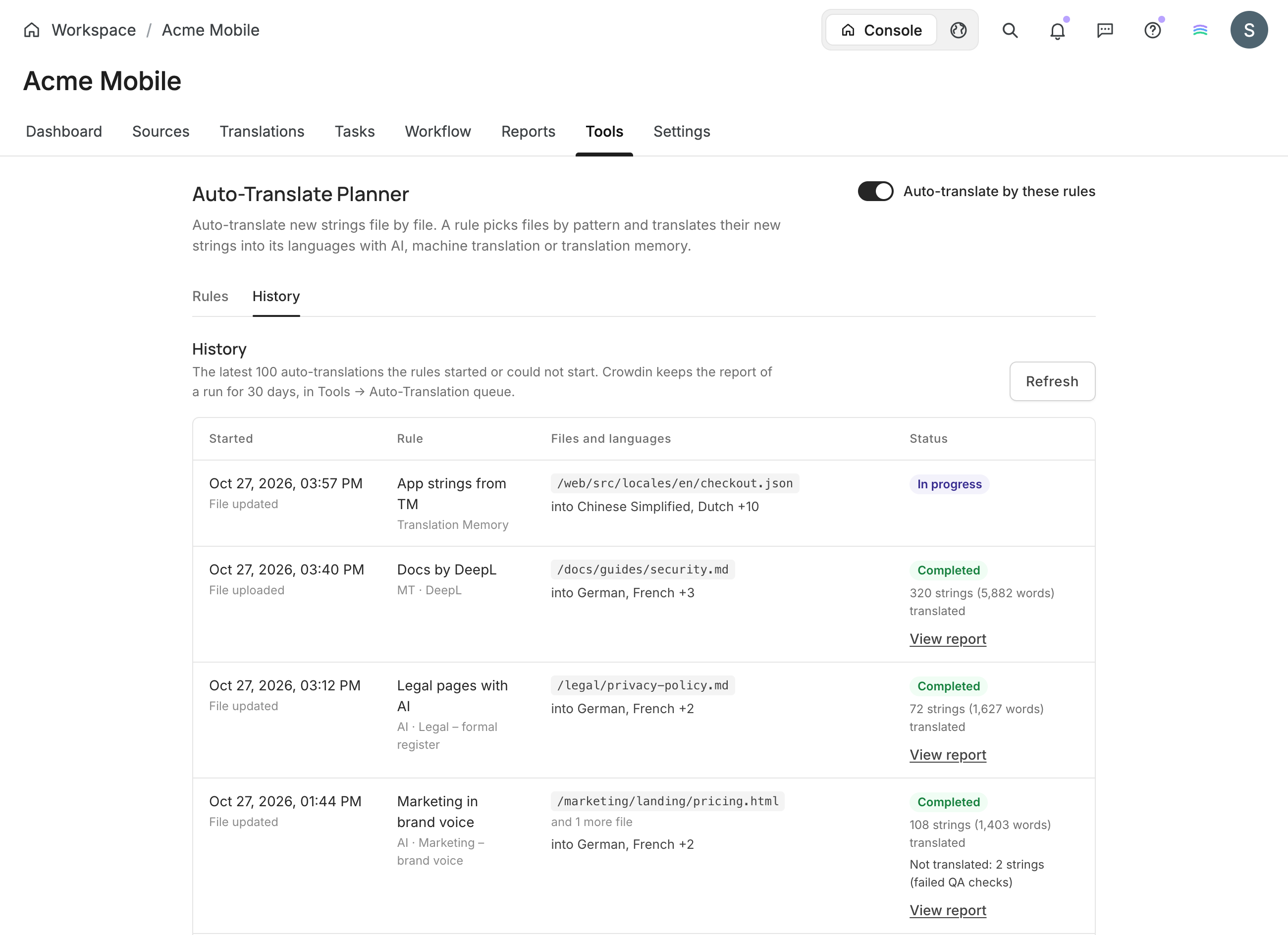Switch to the Console view button
Screen dimensions: 1288x935
pyautogui.click(x=881, y=30)
